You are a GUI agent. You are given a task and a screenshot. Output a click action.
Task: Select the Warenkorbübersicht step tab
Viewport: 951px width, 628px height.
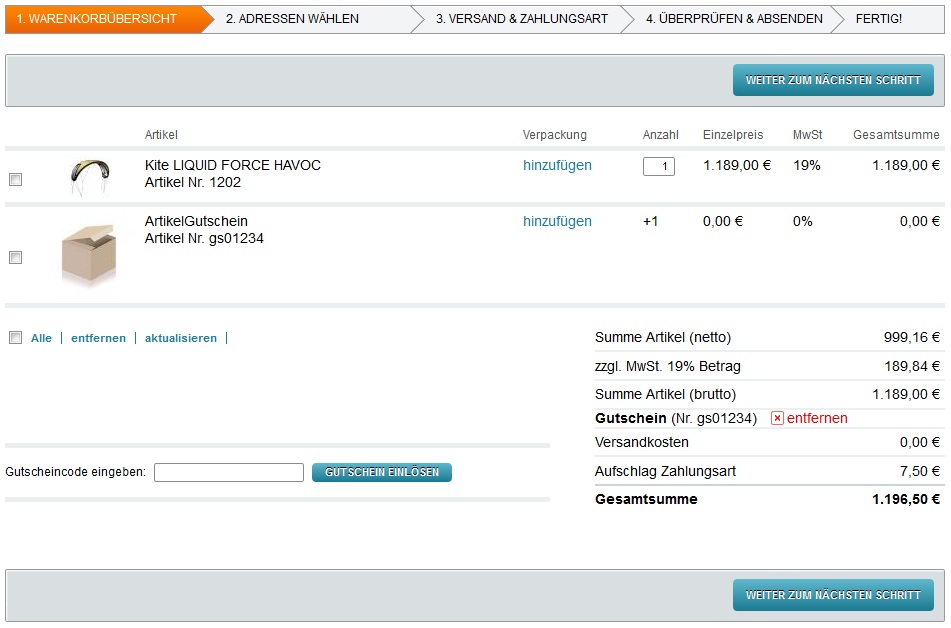[97, 19]
